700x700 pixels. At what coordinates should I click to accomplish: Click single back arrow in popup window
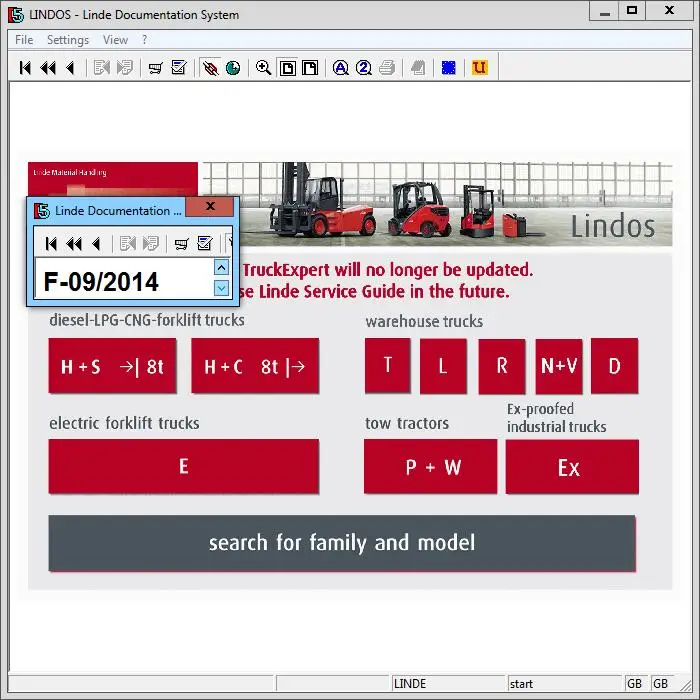pyautogui.click(x=96, y=244)
